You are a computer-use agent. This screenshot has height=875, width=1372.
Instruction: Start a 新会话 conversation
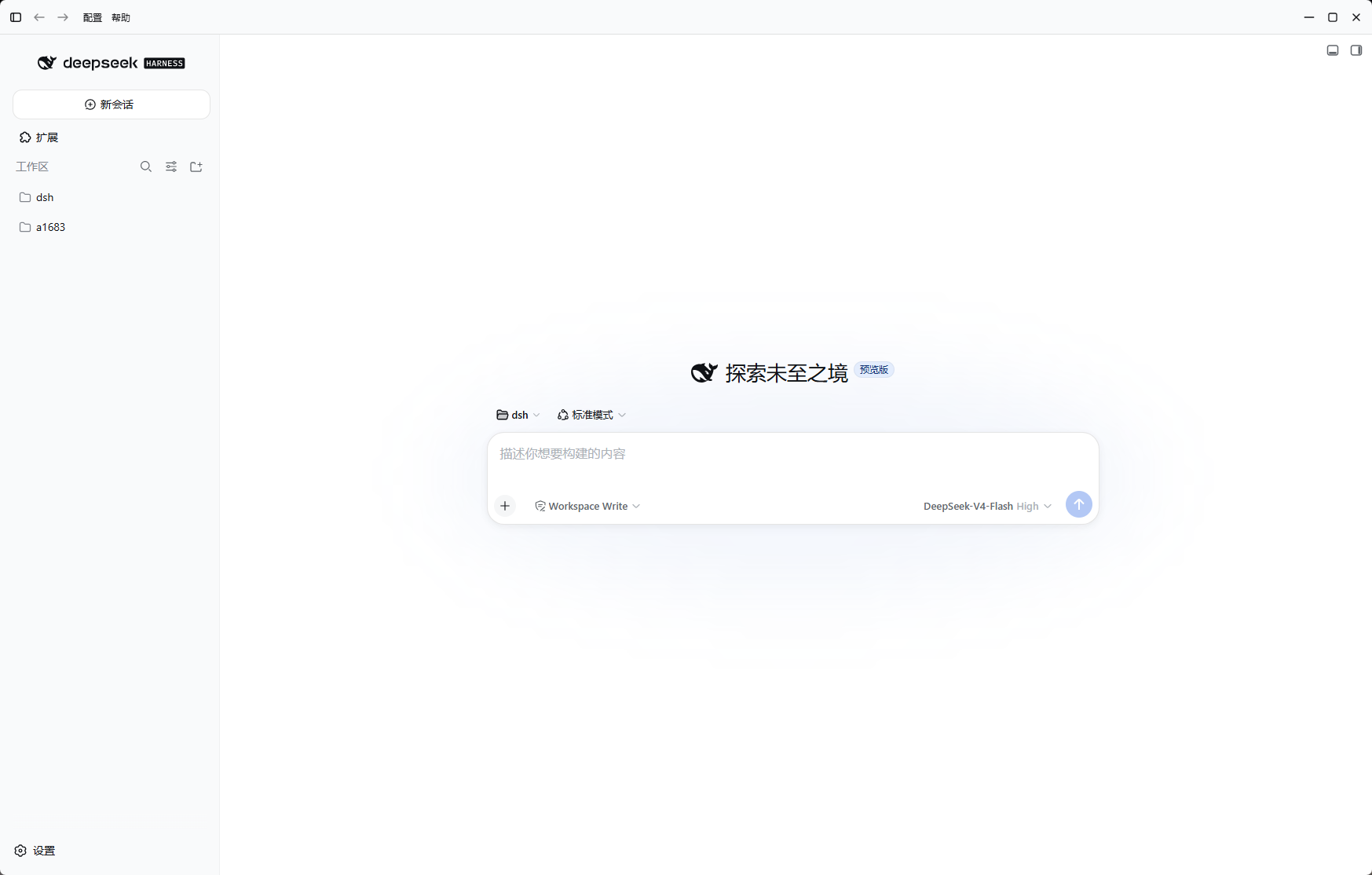click(112, 104)
